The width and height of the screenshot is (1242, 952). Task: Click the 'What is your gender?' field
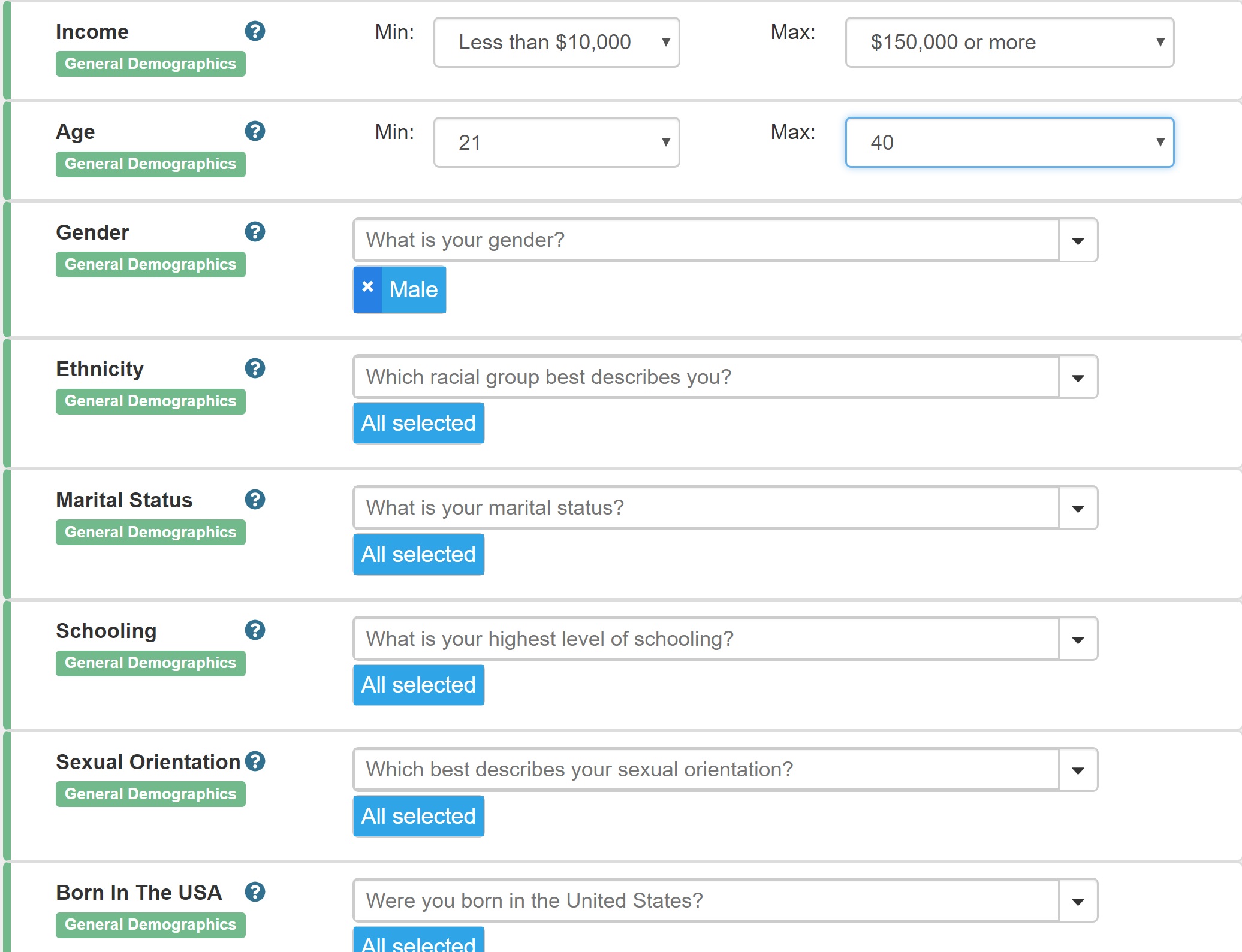[706, 240]
